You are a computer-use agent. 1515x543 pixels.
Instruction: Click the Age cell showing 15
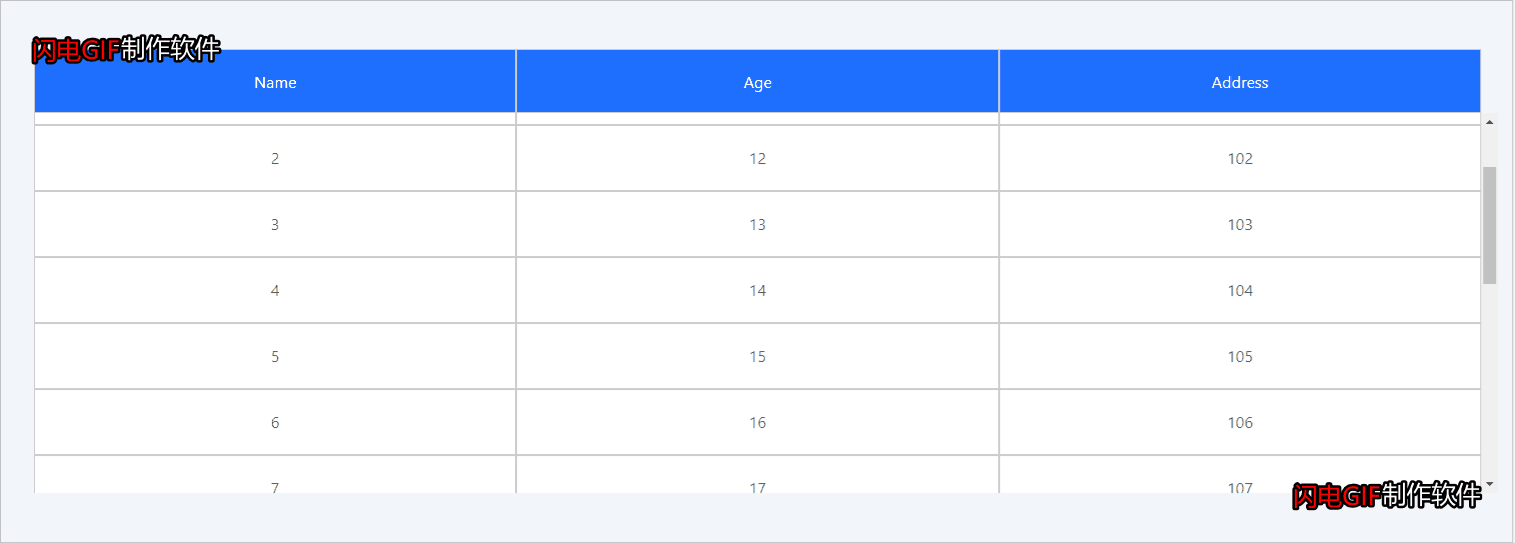[x=757, y=356]
